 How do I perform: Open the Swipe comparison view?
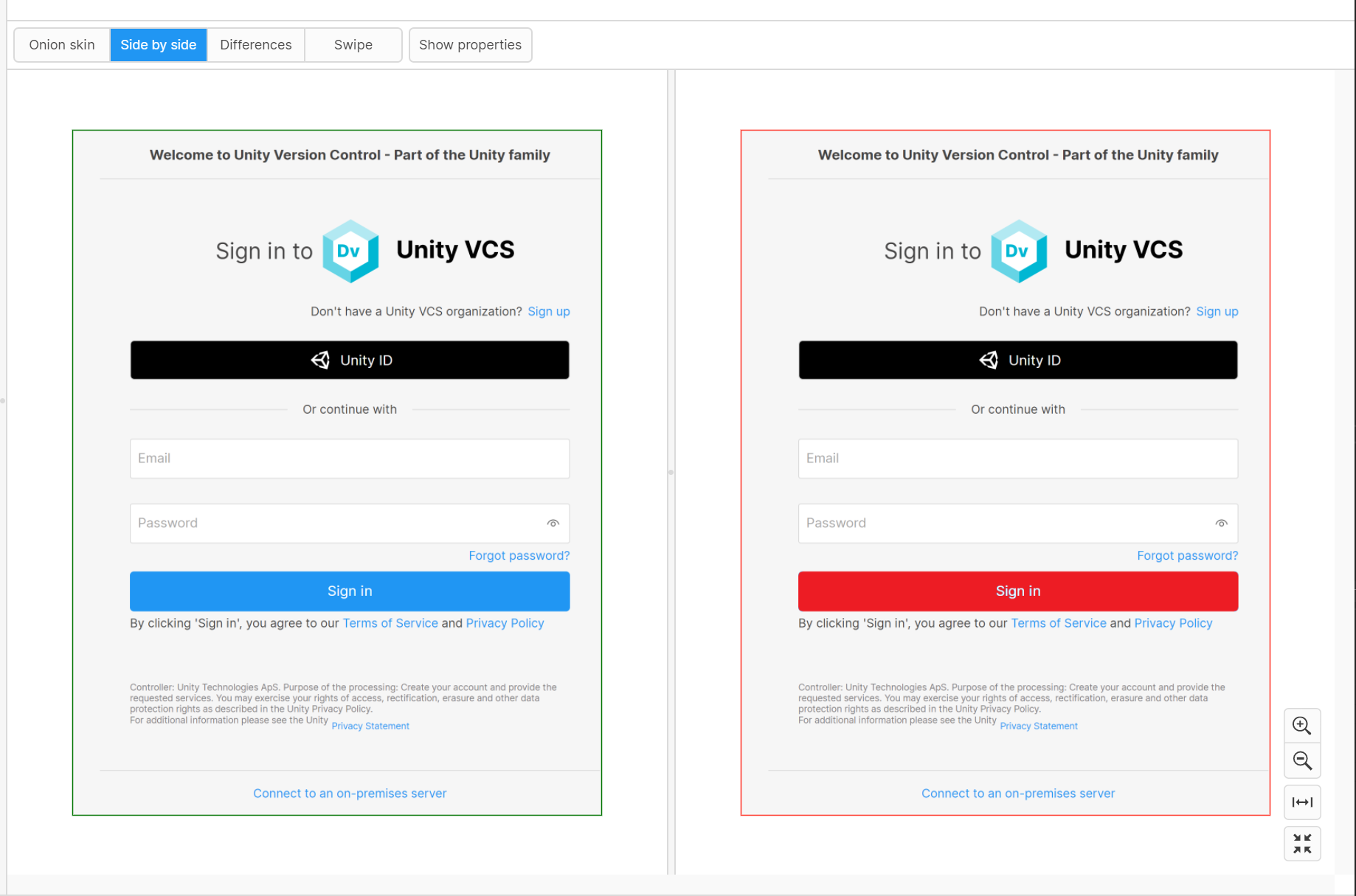coord(353,44)
